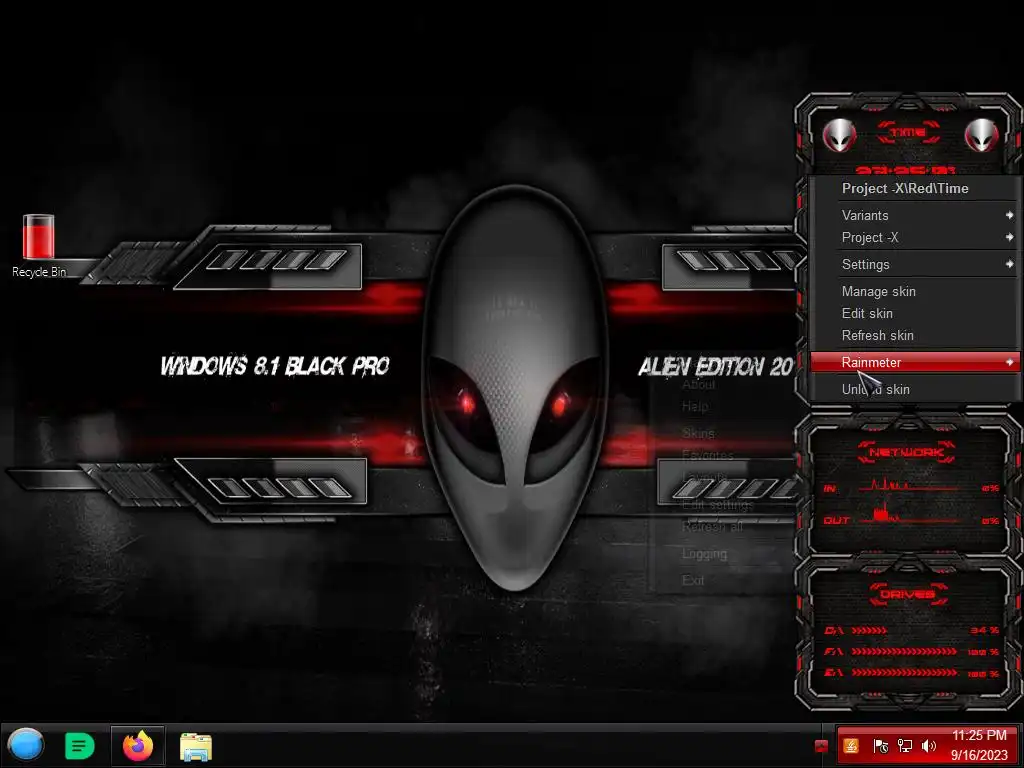
Task: Open the Recycle Bin desktop icon
Action: point(39,246)
